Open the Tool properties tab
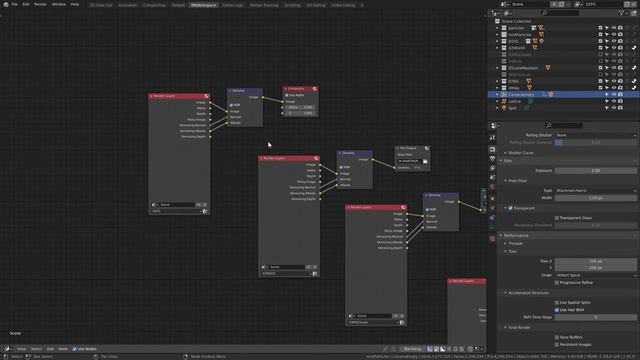 492,138
